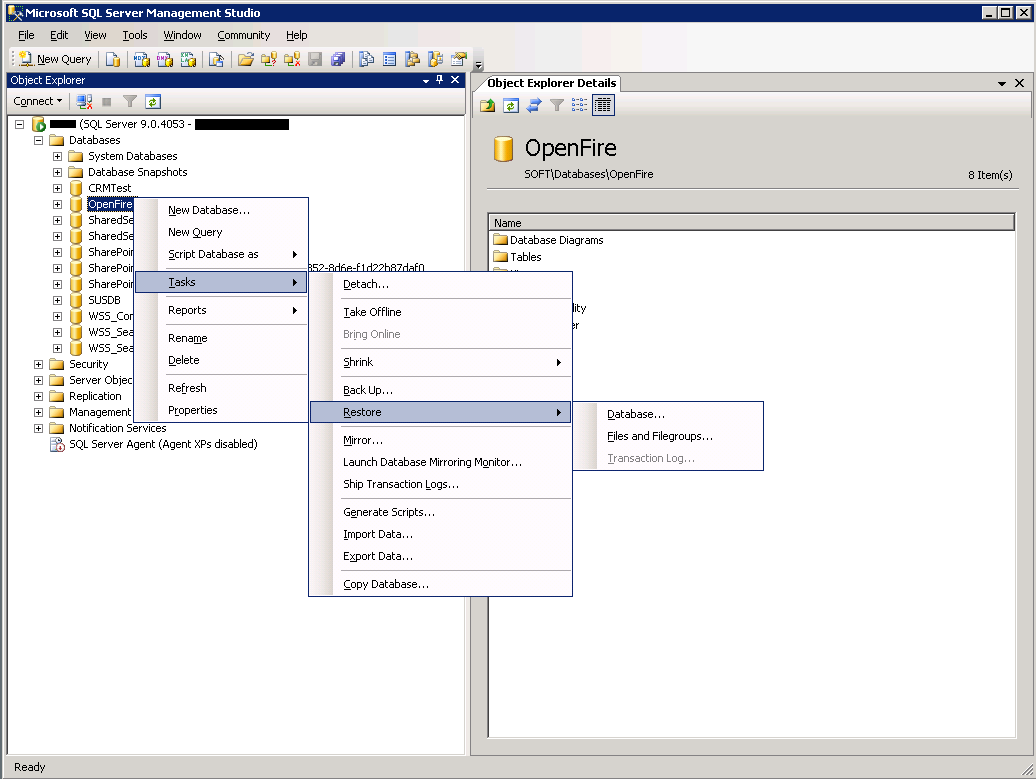This screenshot has width=1036, height=779.
Task: Toggle auto-hide pin on Object Explorer panel
Action: click(439, 80)
